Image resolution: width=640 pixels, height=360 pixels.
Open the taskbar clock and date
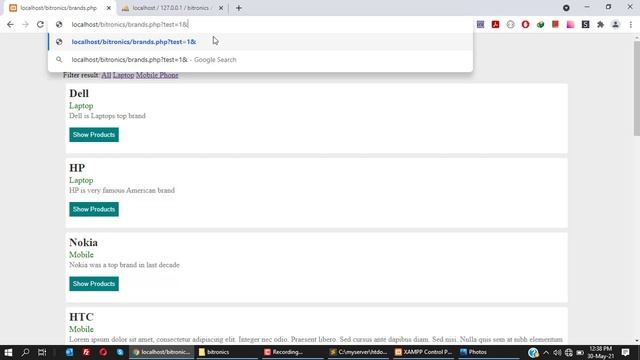pyautogui.click(x=600, y=352)
